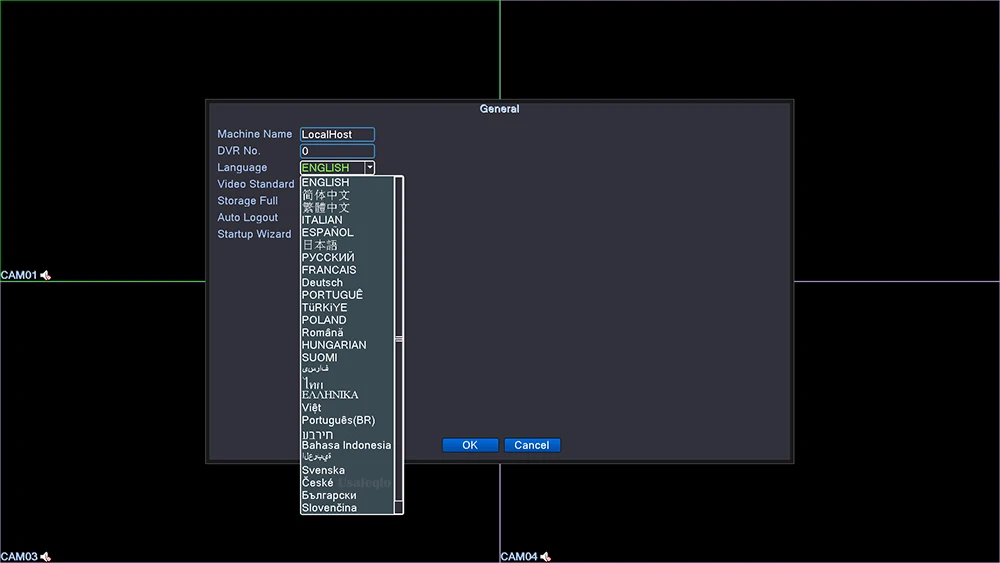Collapse the Language dropdown arrow
The image size is (1000, 563).
[x=369, y=168]
